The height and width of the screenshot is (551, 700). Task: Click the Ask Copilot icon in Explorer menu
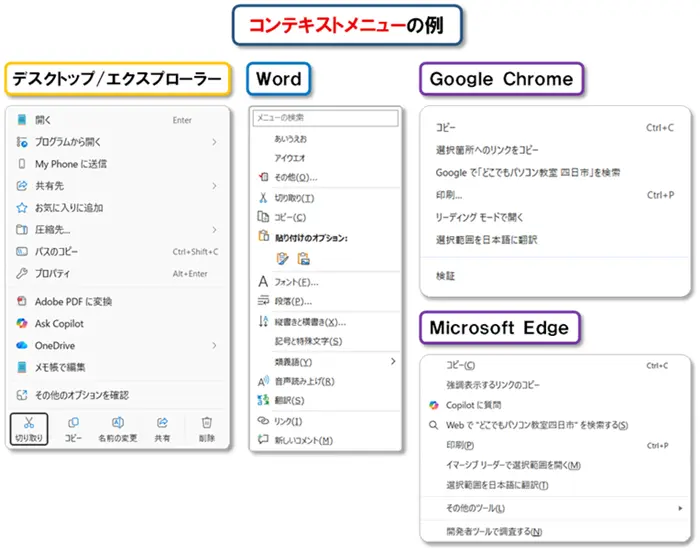[x=21, y=324]
